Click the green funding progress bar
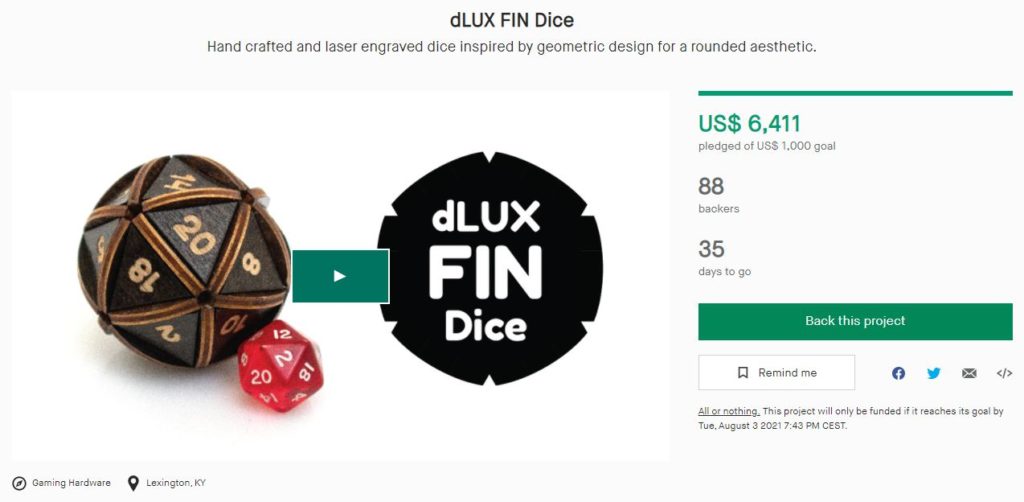Image resolution: width=1024 pixels, height=502 pixels. [x=855, y=93]
